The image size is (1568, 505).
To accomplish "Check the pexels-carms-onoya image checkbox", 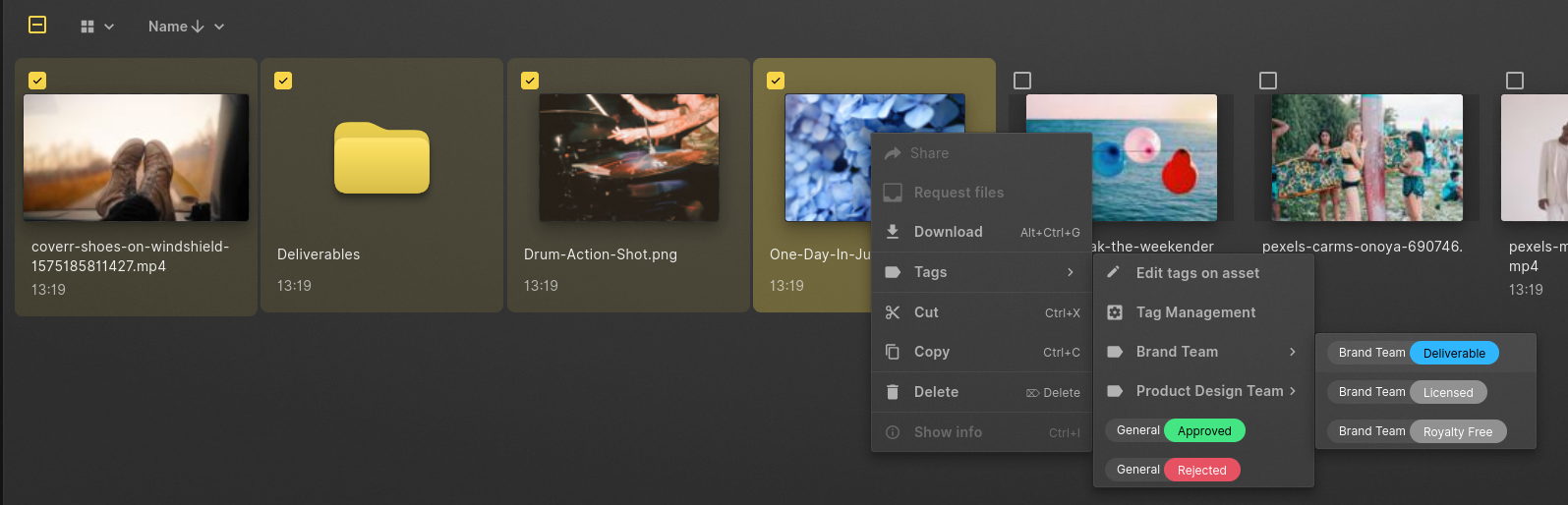I will [x=1268, y=81].
